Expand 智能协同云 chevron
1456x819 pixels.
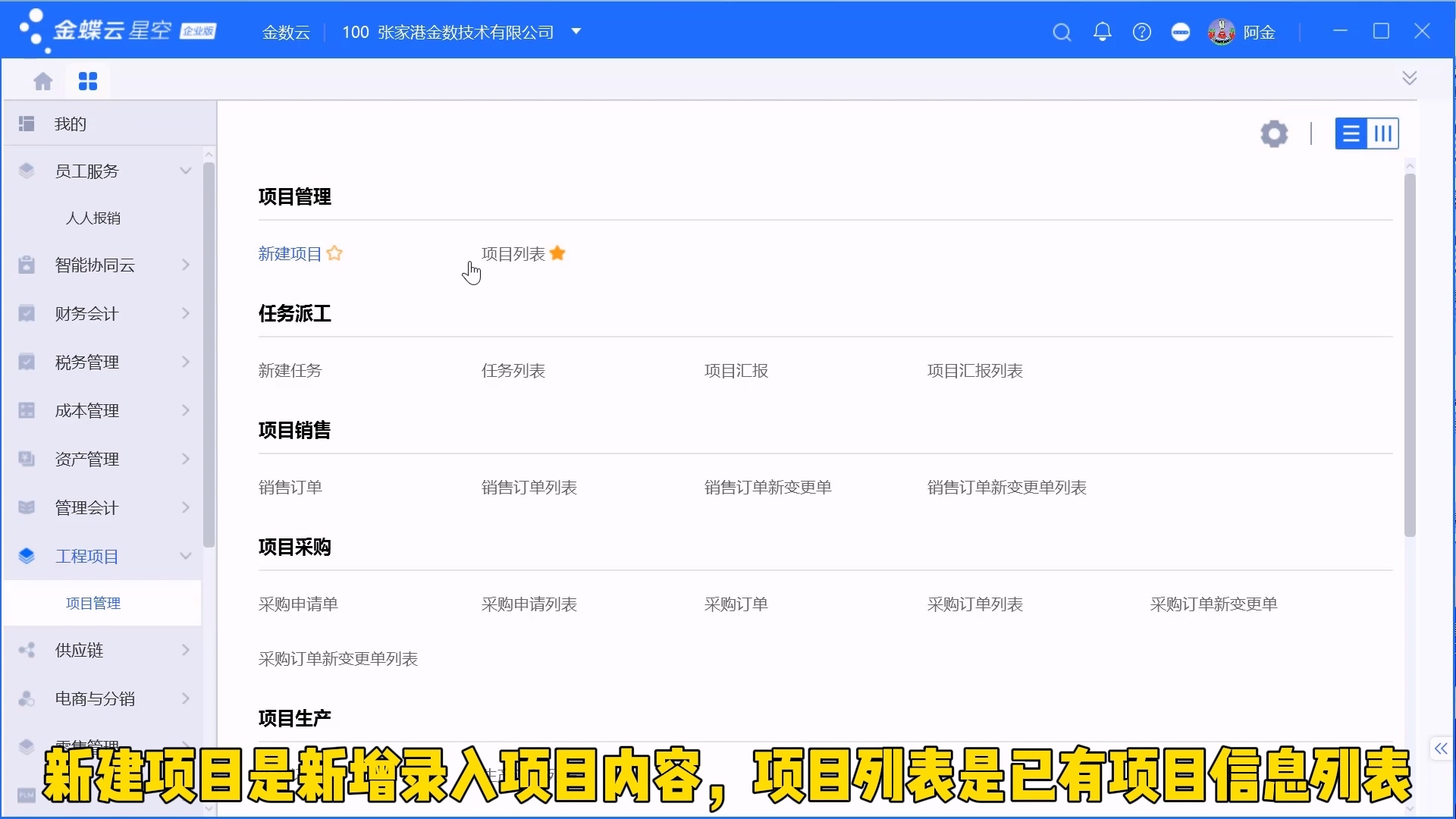click(x=186, y=265)
